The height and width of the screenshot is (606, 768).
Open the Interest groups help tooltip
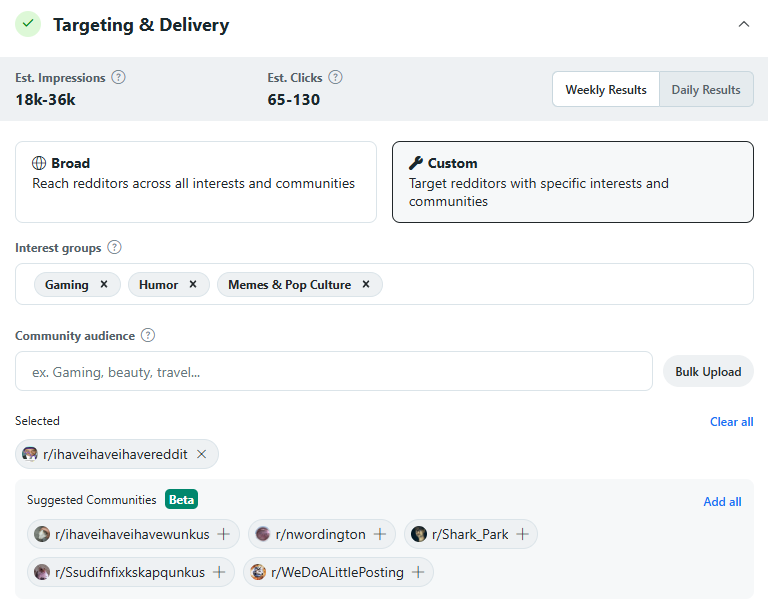pyautogui.click(x=114, y=247)
